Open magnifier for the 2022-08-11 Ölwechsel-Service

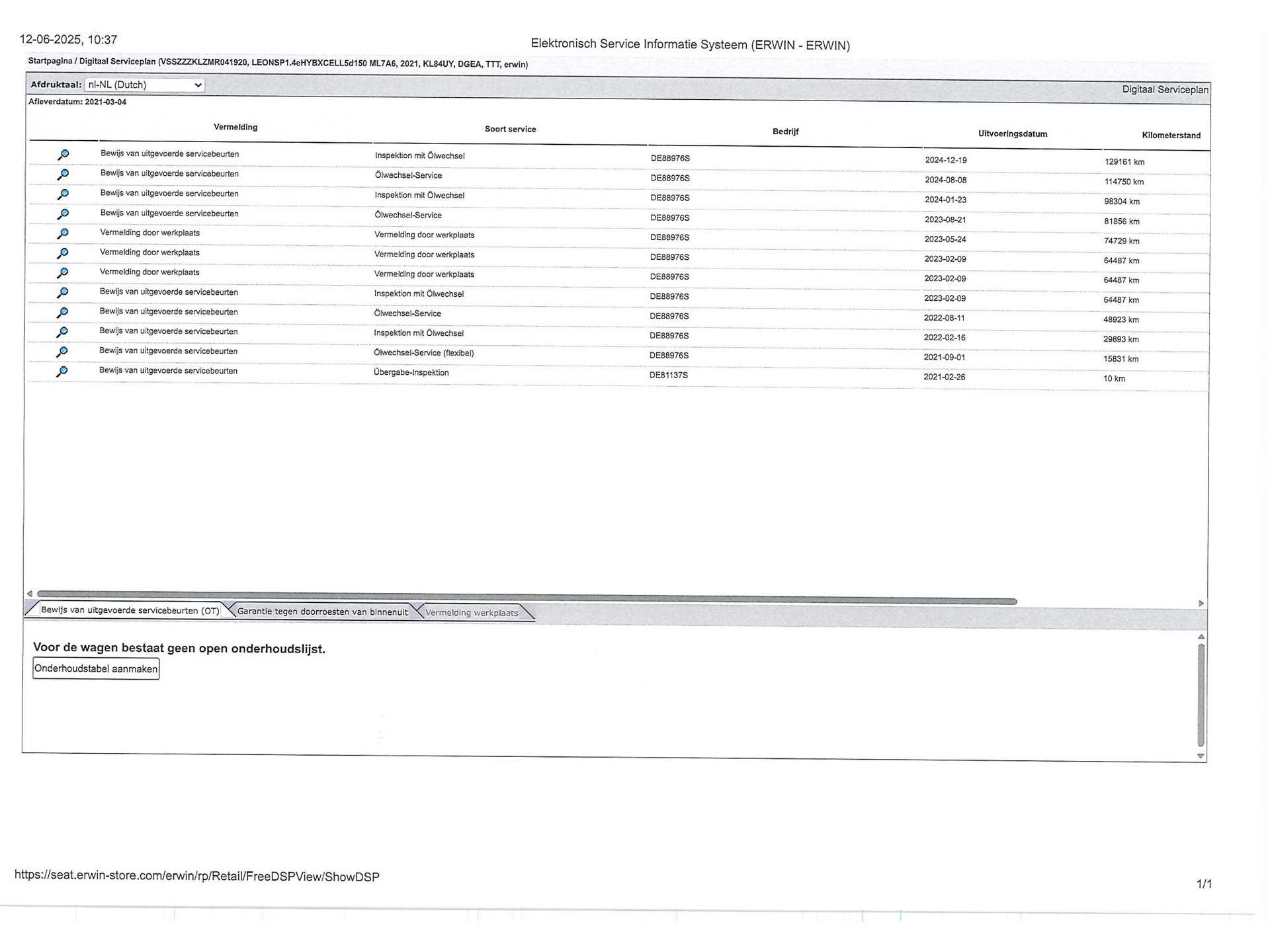[x=62, y=312]
